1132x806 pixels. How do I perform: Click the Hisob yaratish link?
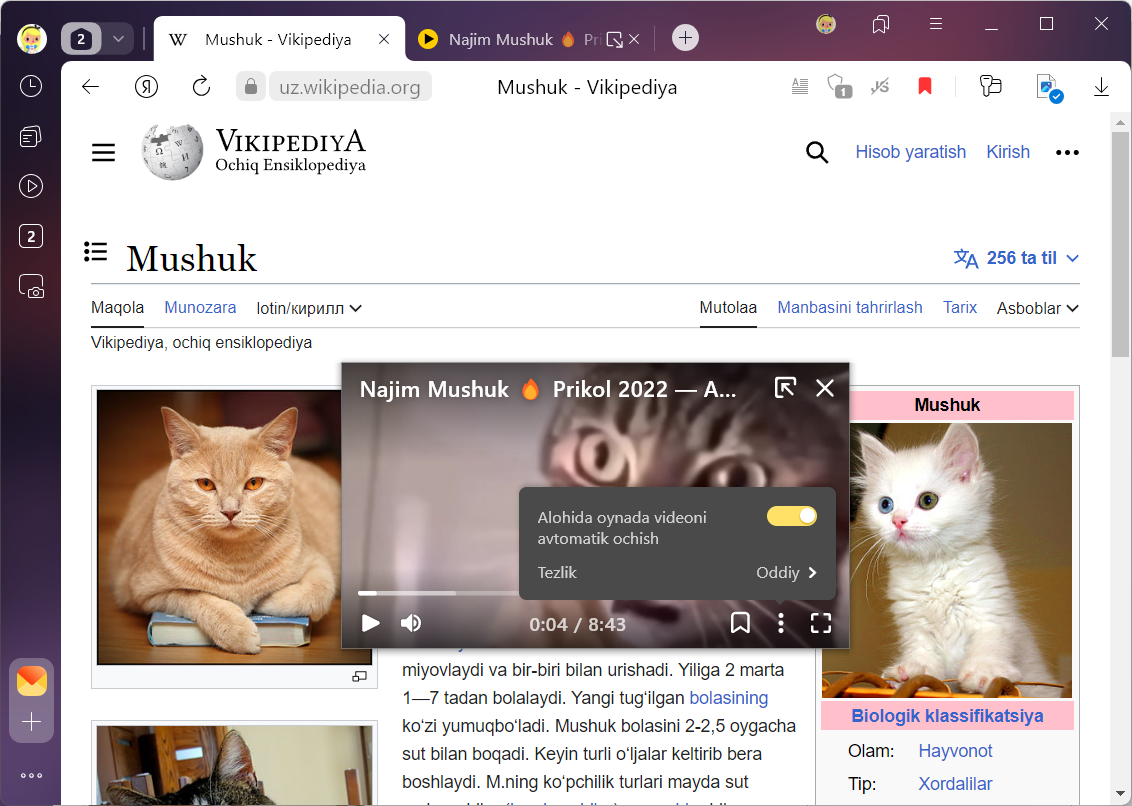coord(910,152)
